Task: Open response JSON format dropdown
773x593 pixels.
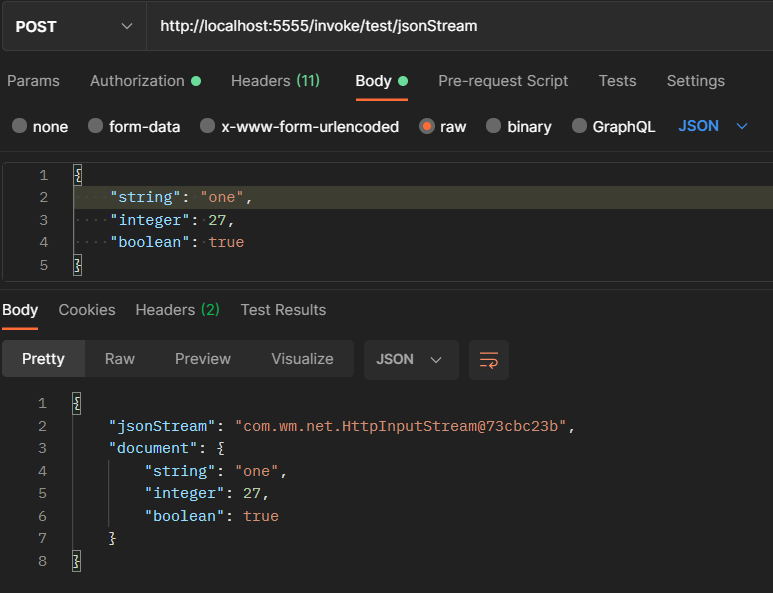Action: click(411, 360)
